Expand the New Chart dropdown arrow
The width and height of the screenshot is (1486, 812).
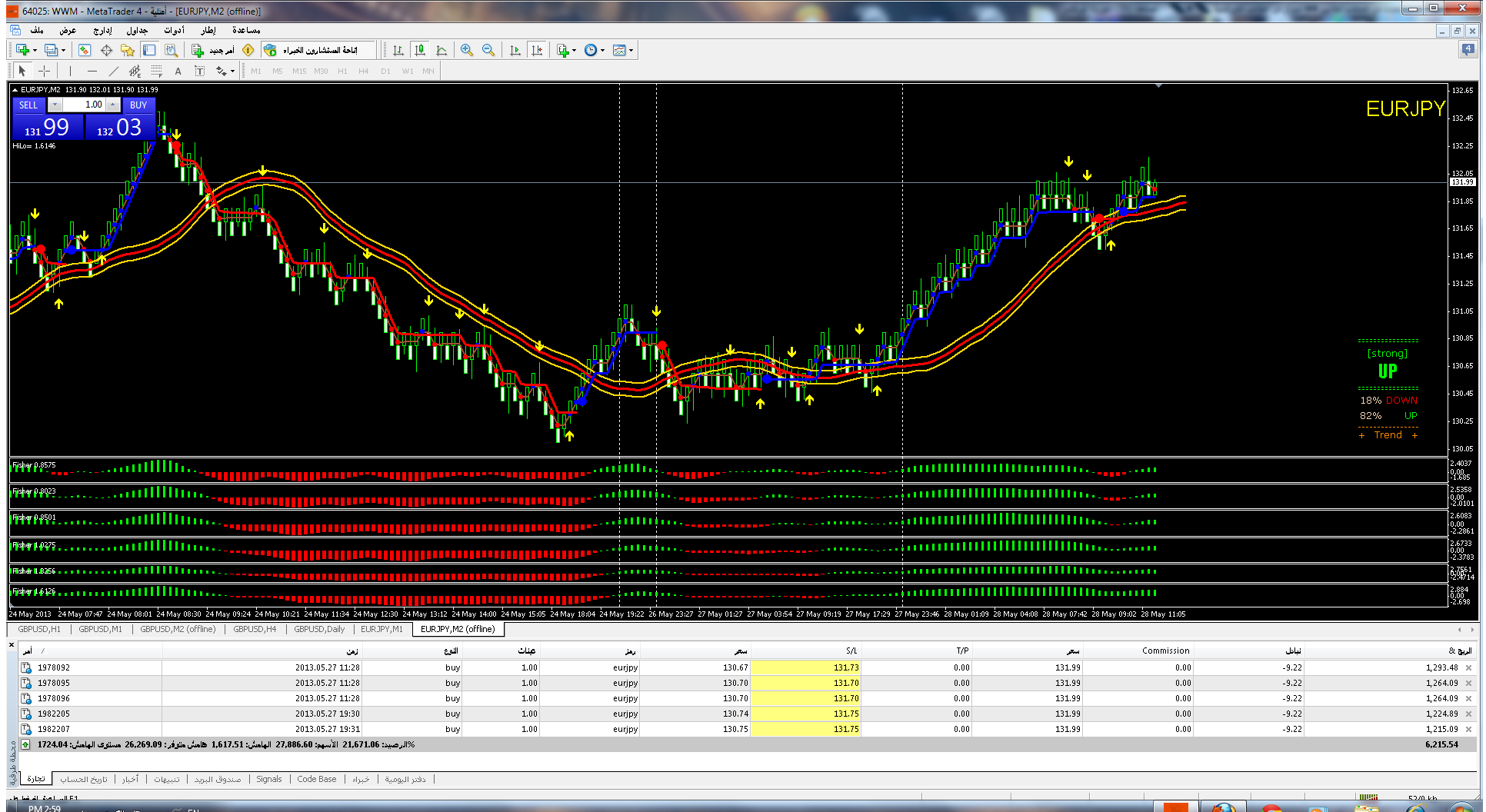35,50
